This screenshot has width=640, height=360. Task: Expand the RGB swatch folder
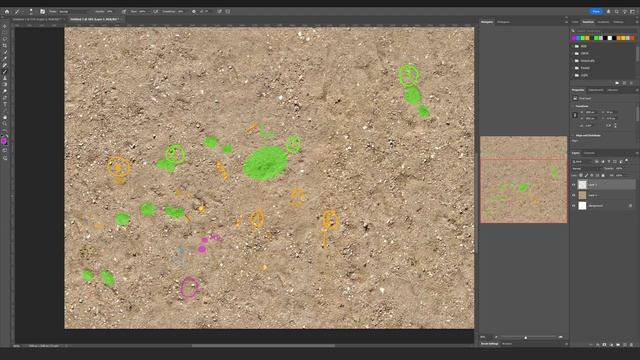pos(573,46)
